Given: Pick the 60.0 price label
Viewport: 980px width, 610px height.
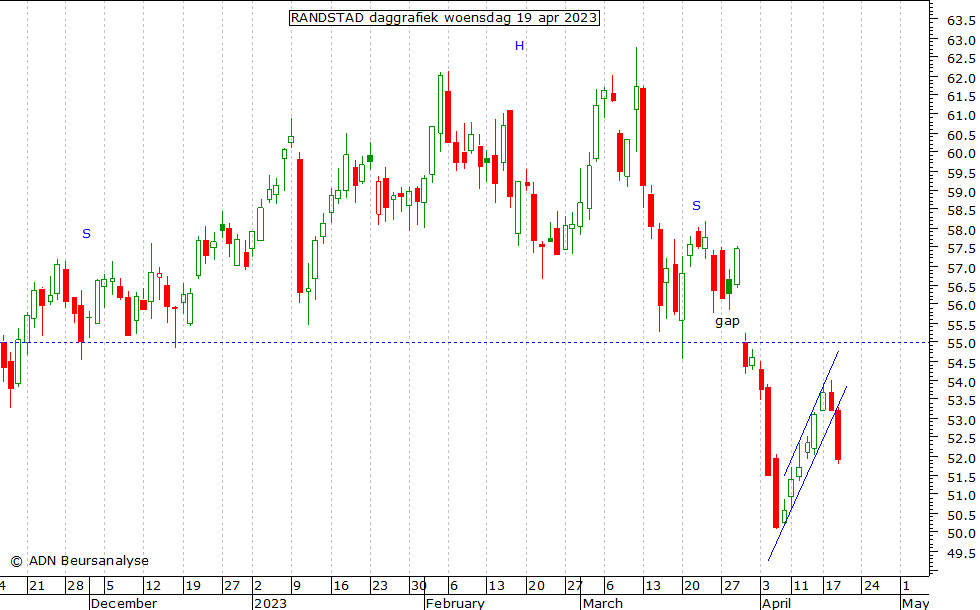Looking at the screenshot, I should pos(961,154).
